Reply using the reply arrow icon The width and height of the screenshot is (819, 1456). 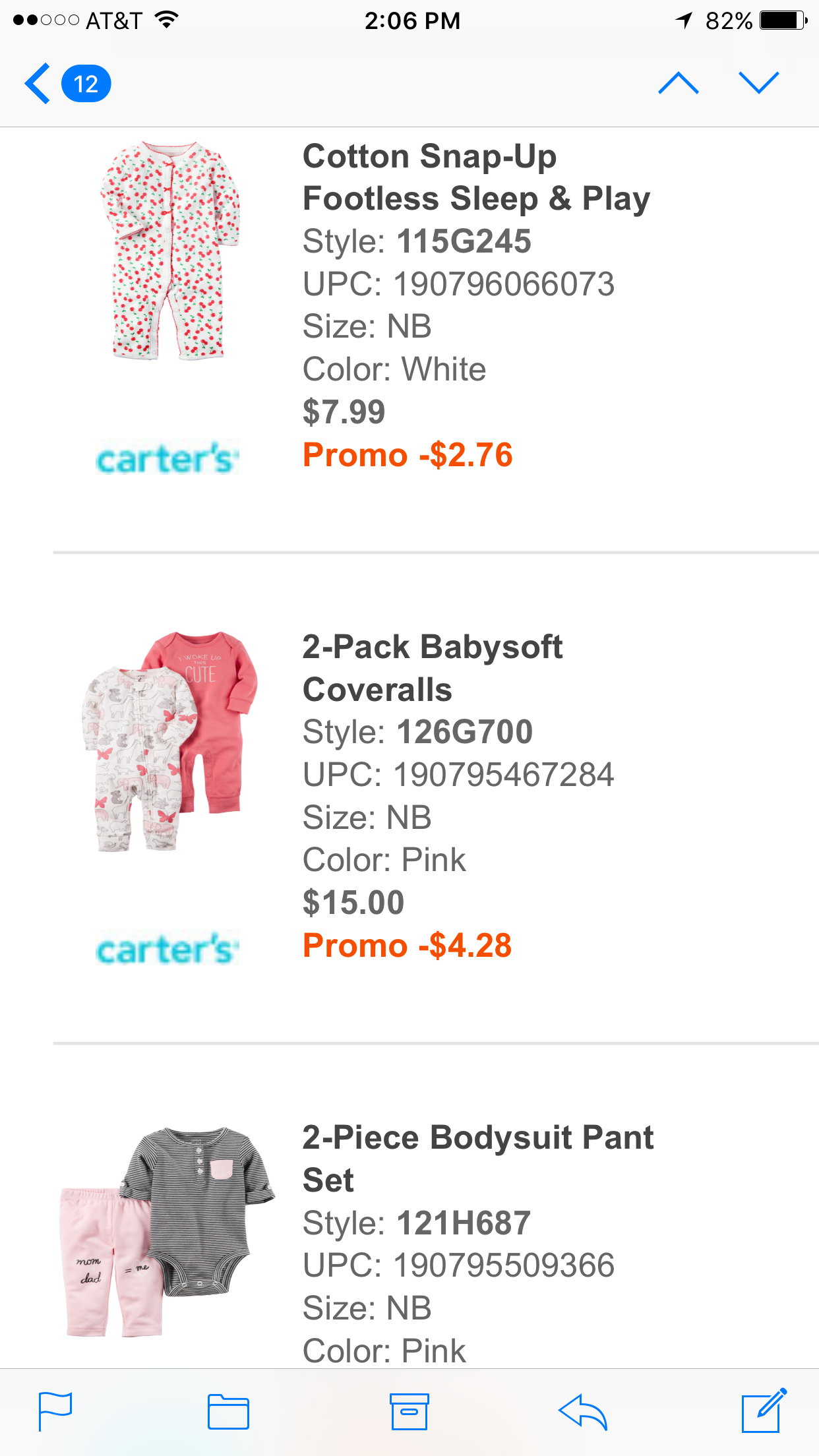582,1412
